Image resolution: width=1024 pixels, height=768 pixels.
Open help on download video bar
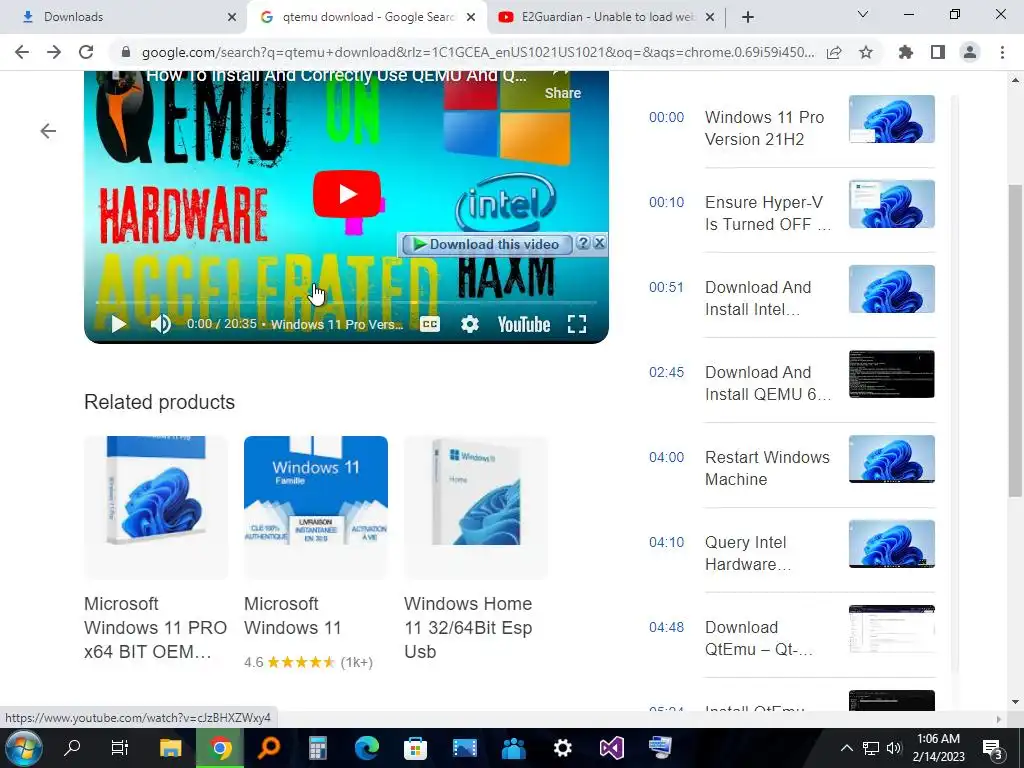point(583,244)
